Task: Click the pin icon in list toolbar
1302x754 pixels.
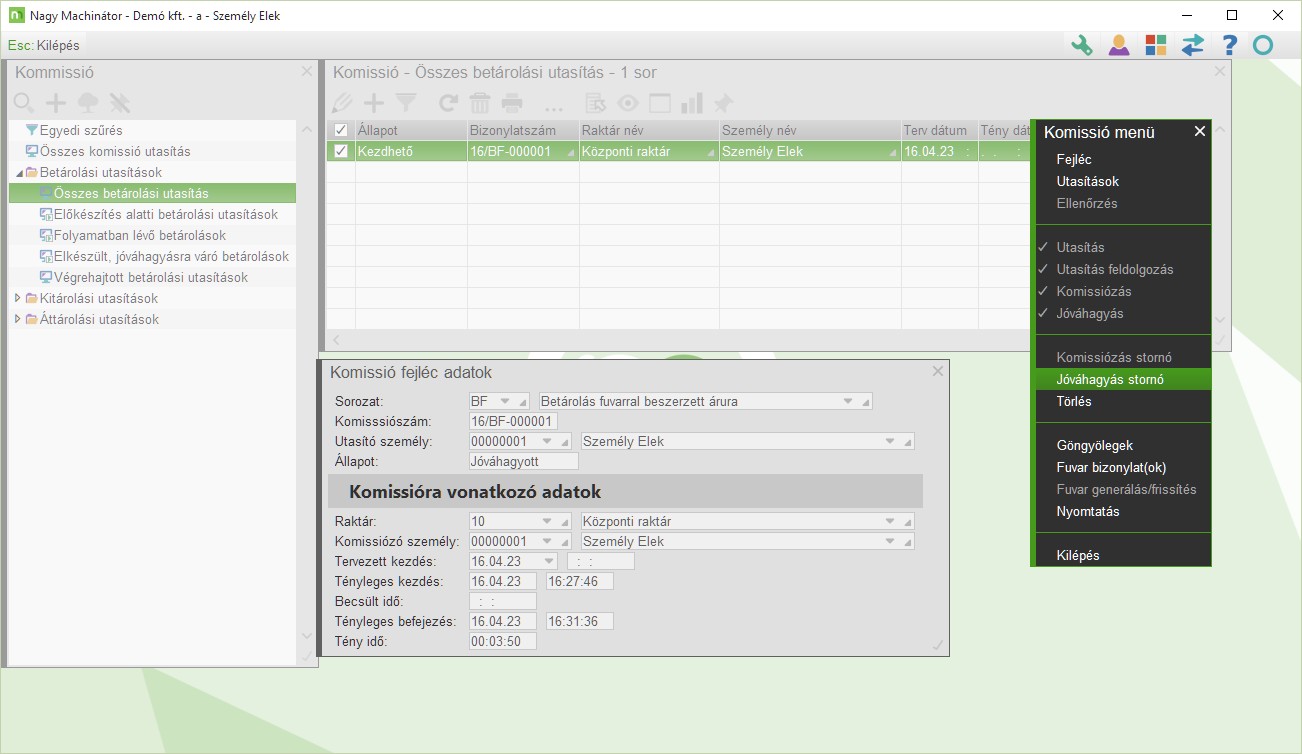Action: point(723,102)
